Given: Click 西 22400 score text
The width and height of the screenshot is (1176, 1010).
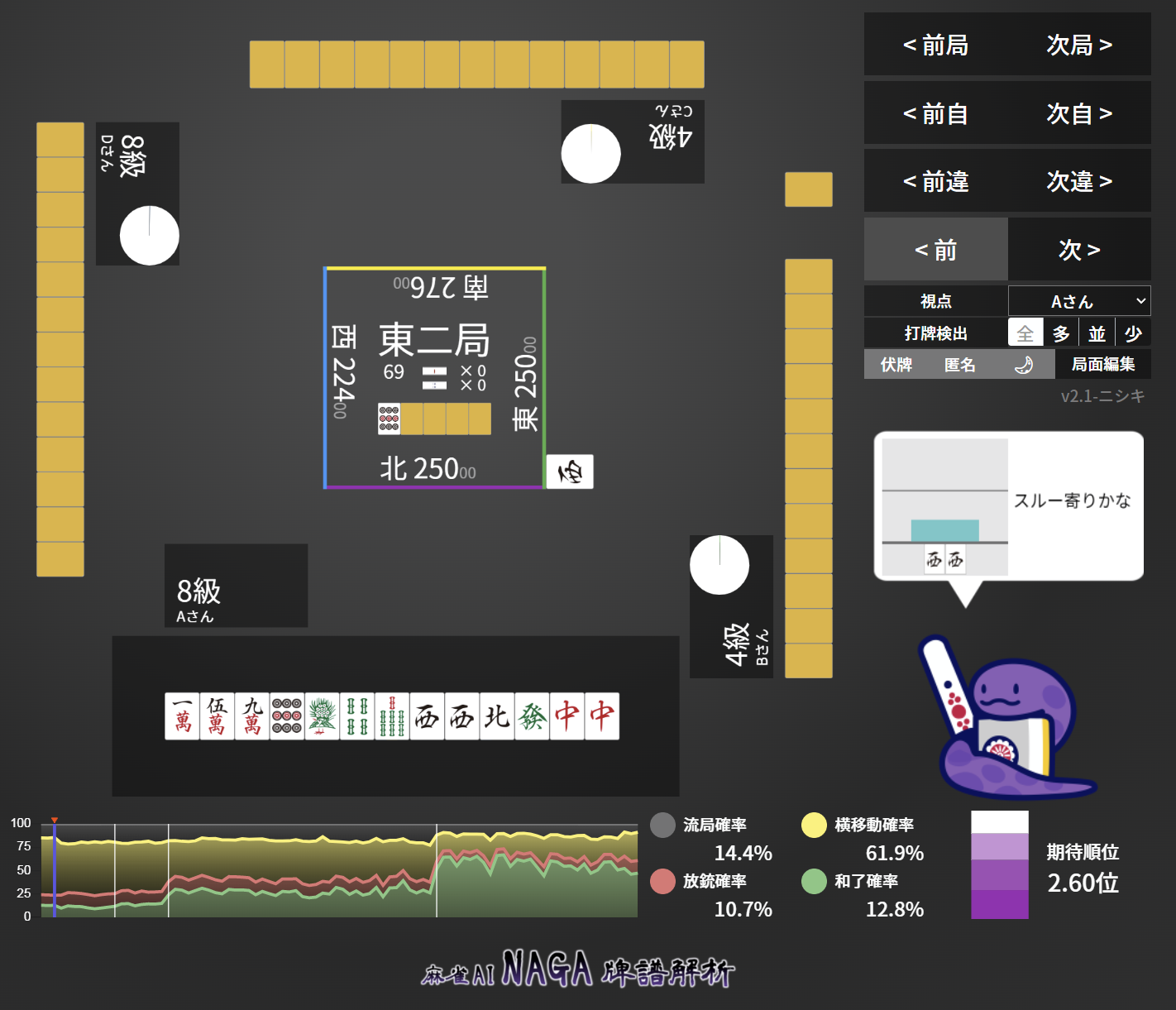Looking at the screenshot, I should pyautogui.click(x=343, y=372).
